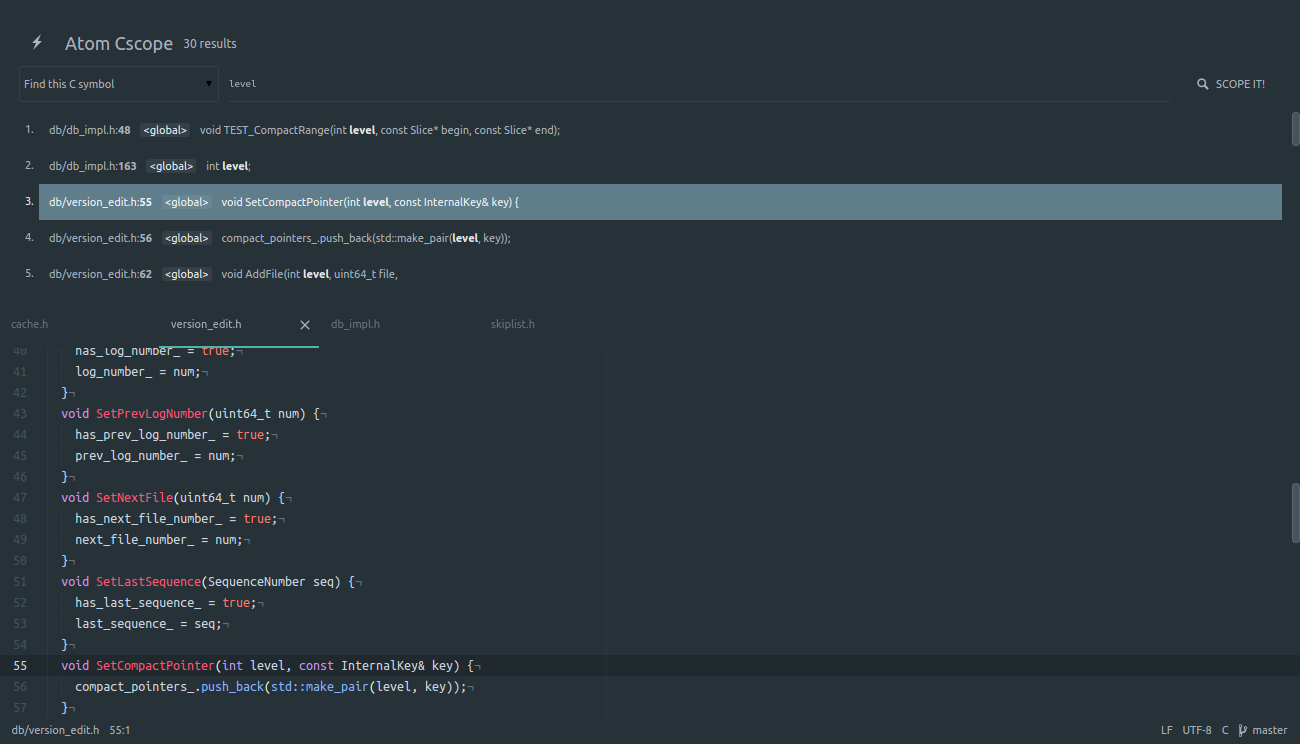Click the magnifier icon in SCOPE IT!

coord(1203,84)
